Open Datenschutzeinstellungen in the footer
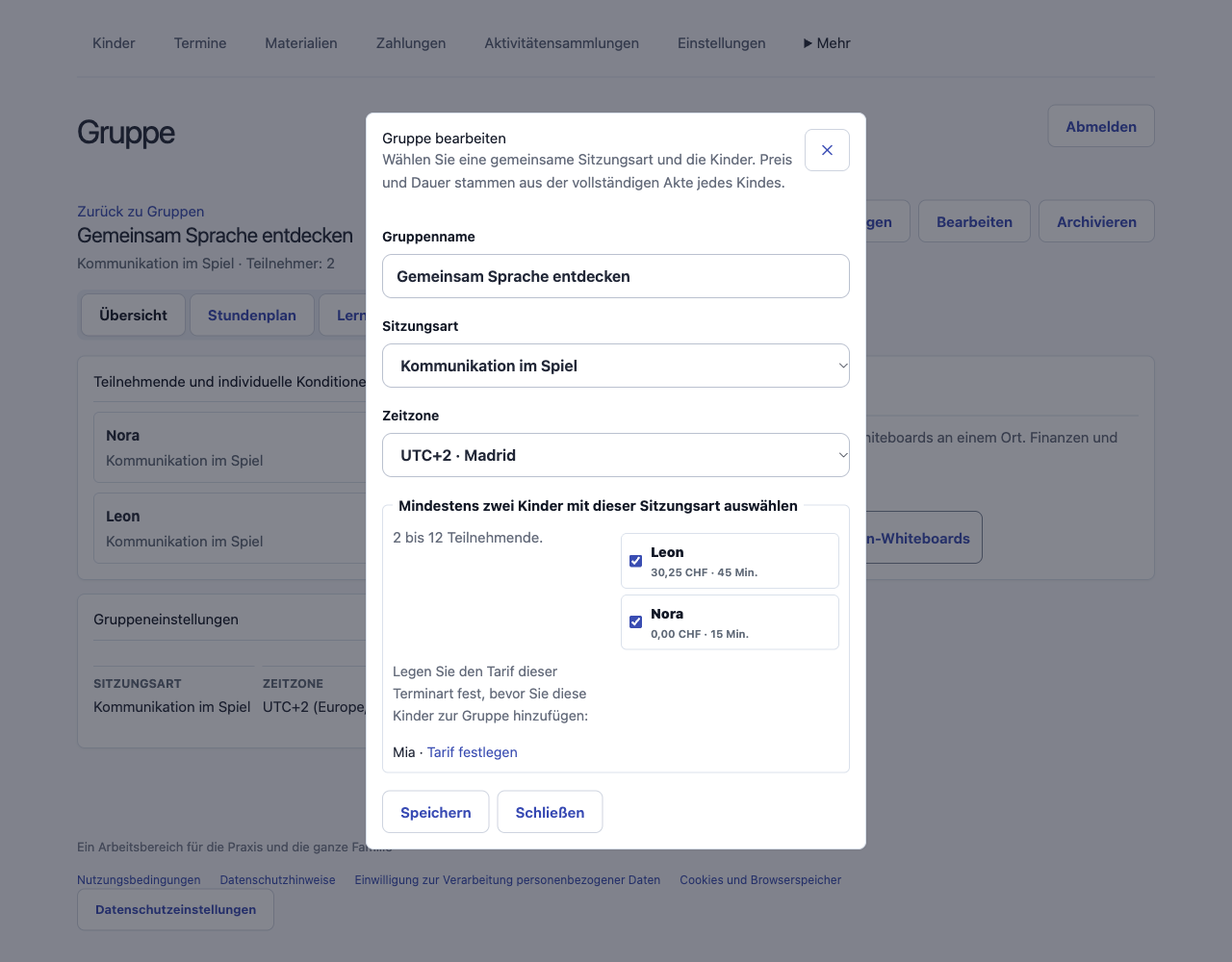The width and height of the screenshot is (1232, 962). pyautogui.click(x=176, y=910)
